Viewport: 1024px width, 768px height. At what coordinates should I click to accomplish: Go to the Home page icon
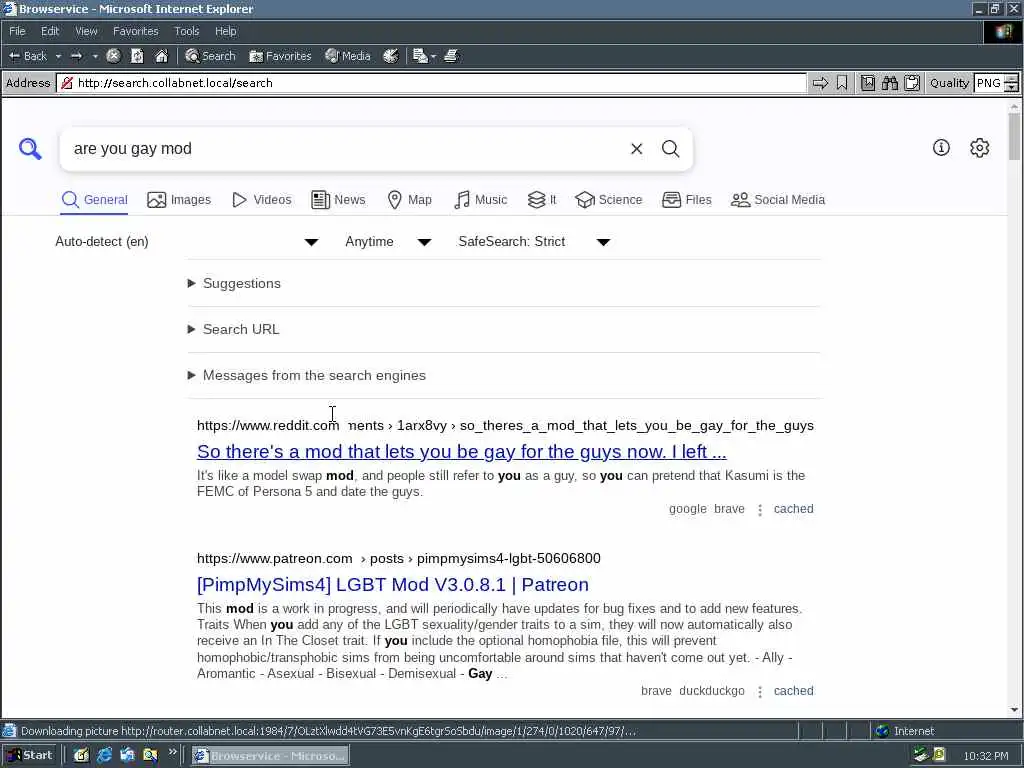click(161, 56)
